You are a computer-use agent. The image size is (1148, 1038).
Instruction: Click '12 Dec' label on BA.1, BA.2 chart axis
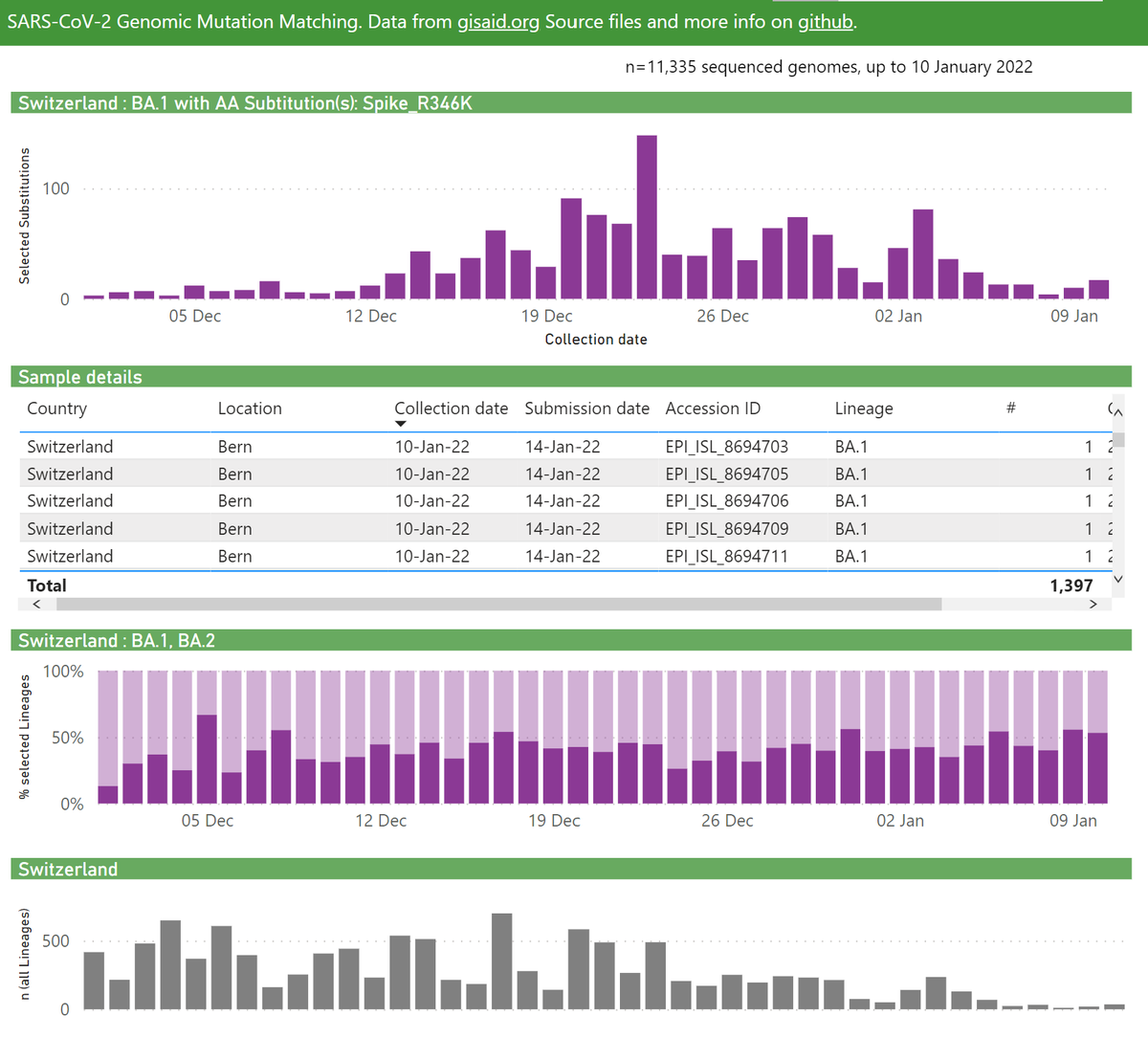[381, 821]
